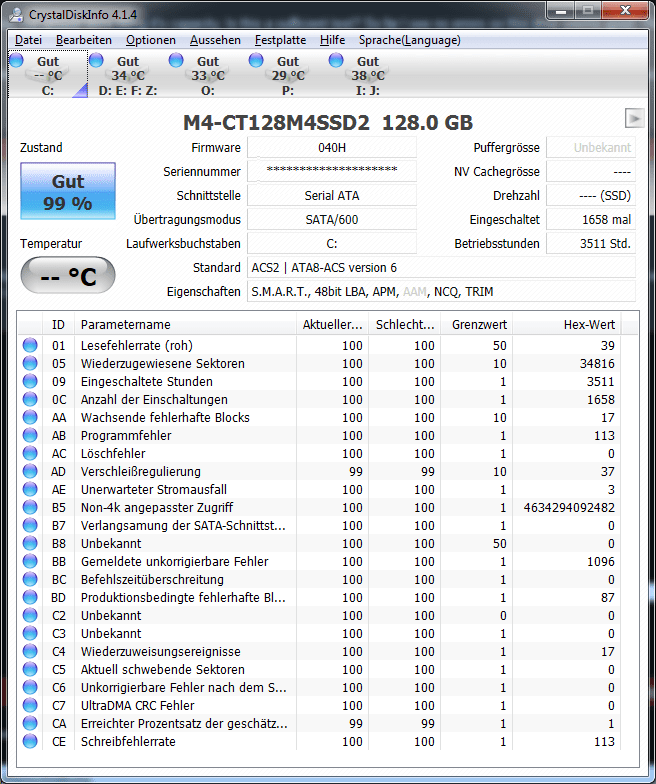Open the Festplatte menu
Screen dimensions: 656x784
tap(280, 40)
